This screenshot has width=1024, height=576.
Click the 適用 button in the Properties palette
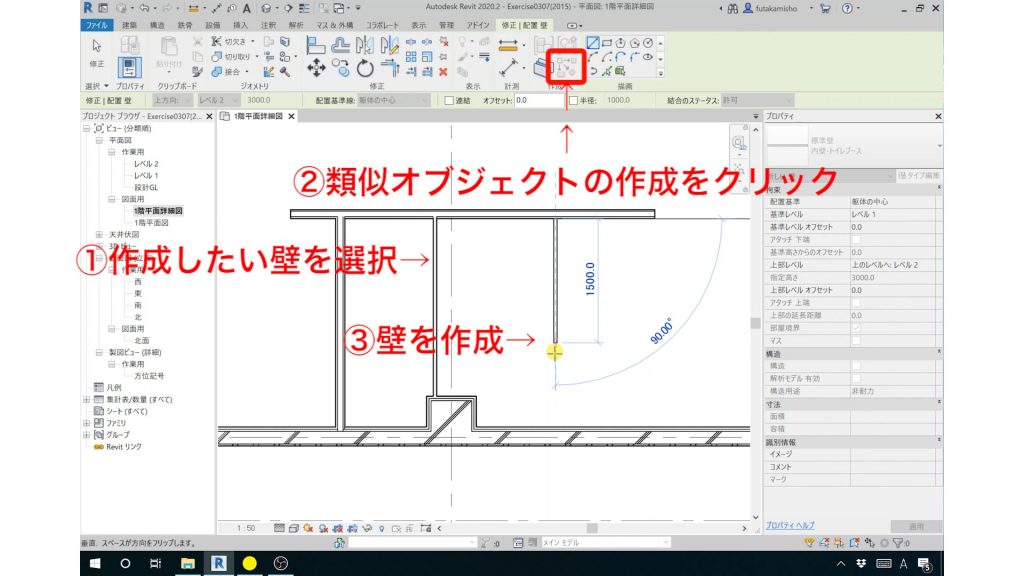point(917,527)
